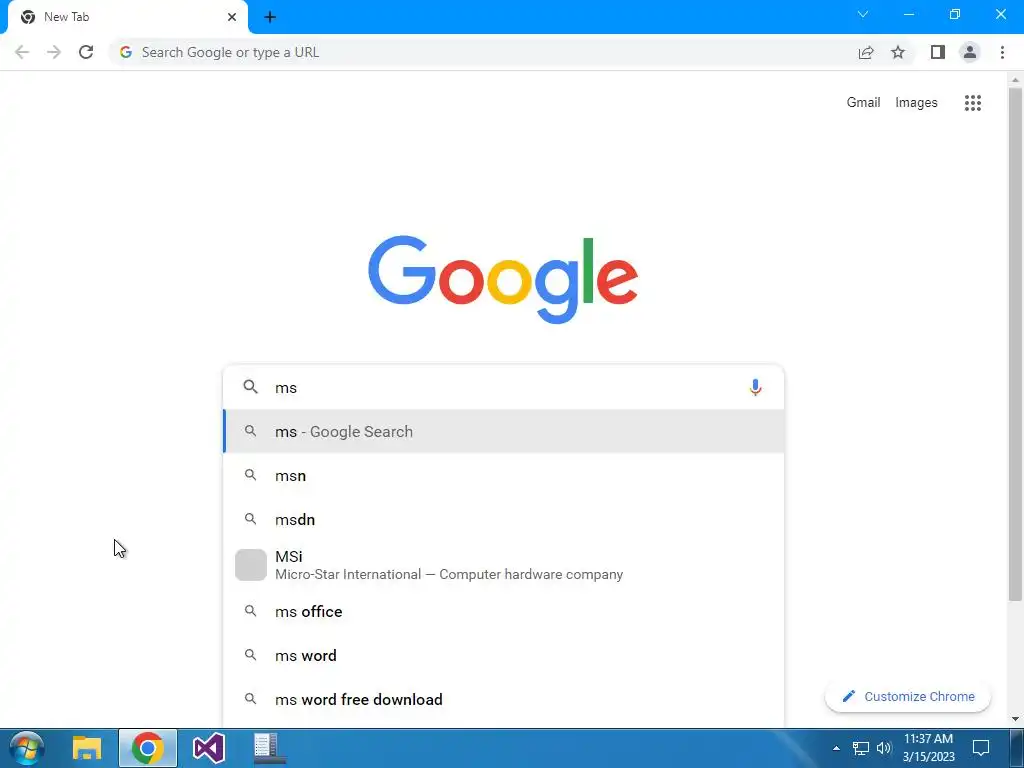The height and width of the screenshot is (768, 1024).
Task: Click the Customize Chrome button
Action: click(x=908, y=696)
